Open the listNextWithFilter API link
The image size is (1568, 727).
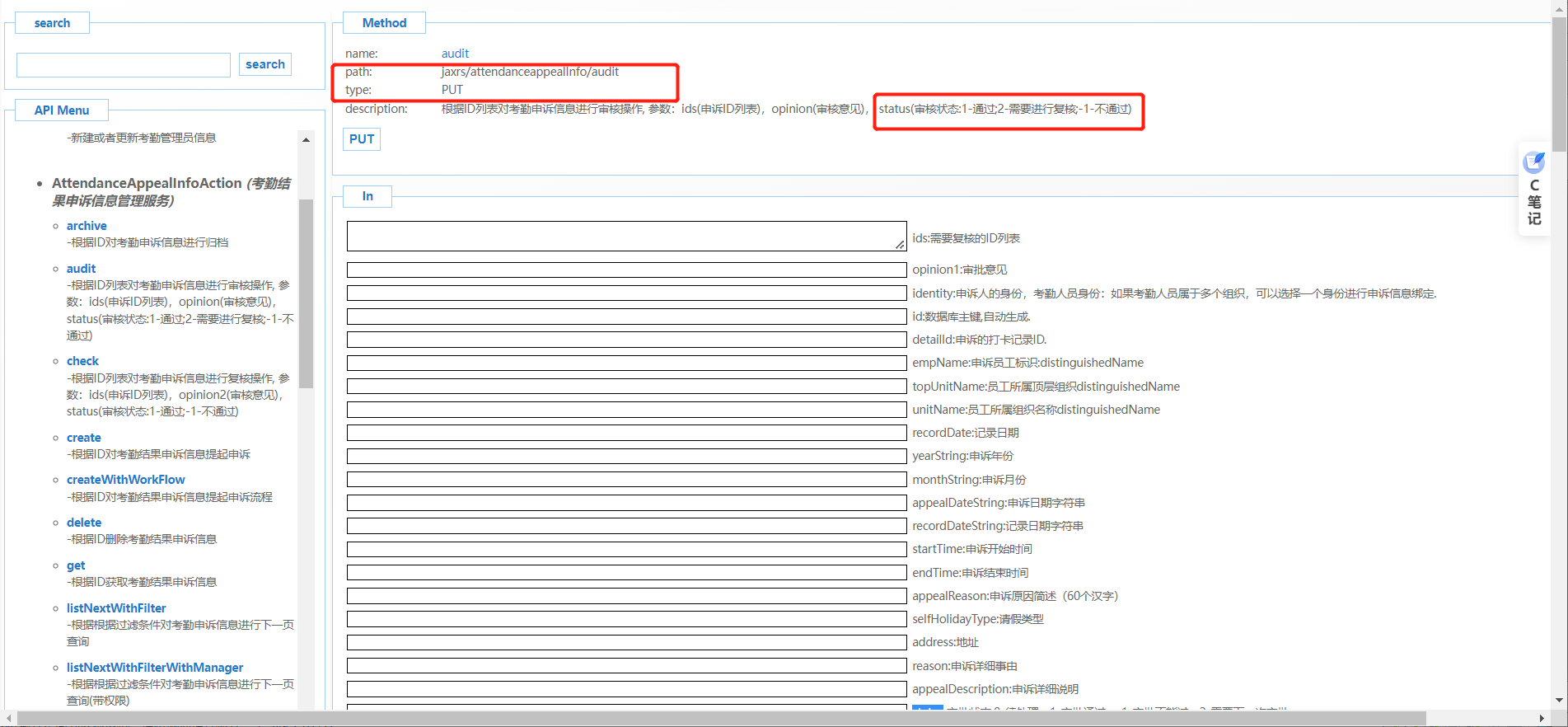116,608
